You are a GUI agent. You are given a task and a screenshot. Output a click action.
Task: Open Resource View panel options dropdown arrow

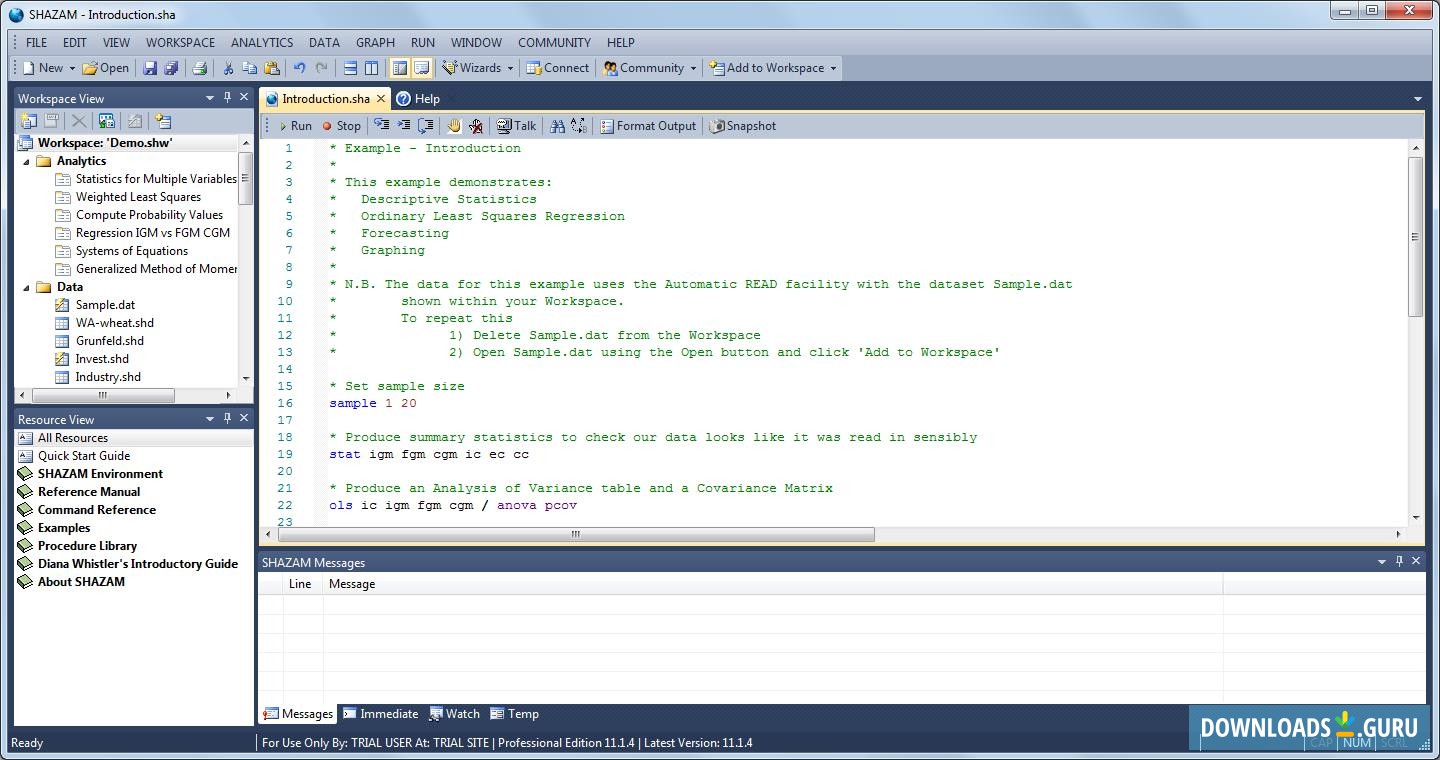coord(210,419)
